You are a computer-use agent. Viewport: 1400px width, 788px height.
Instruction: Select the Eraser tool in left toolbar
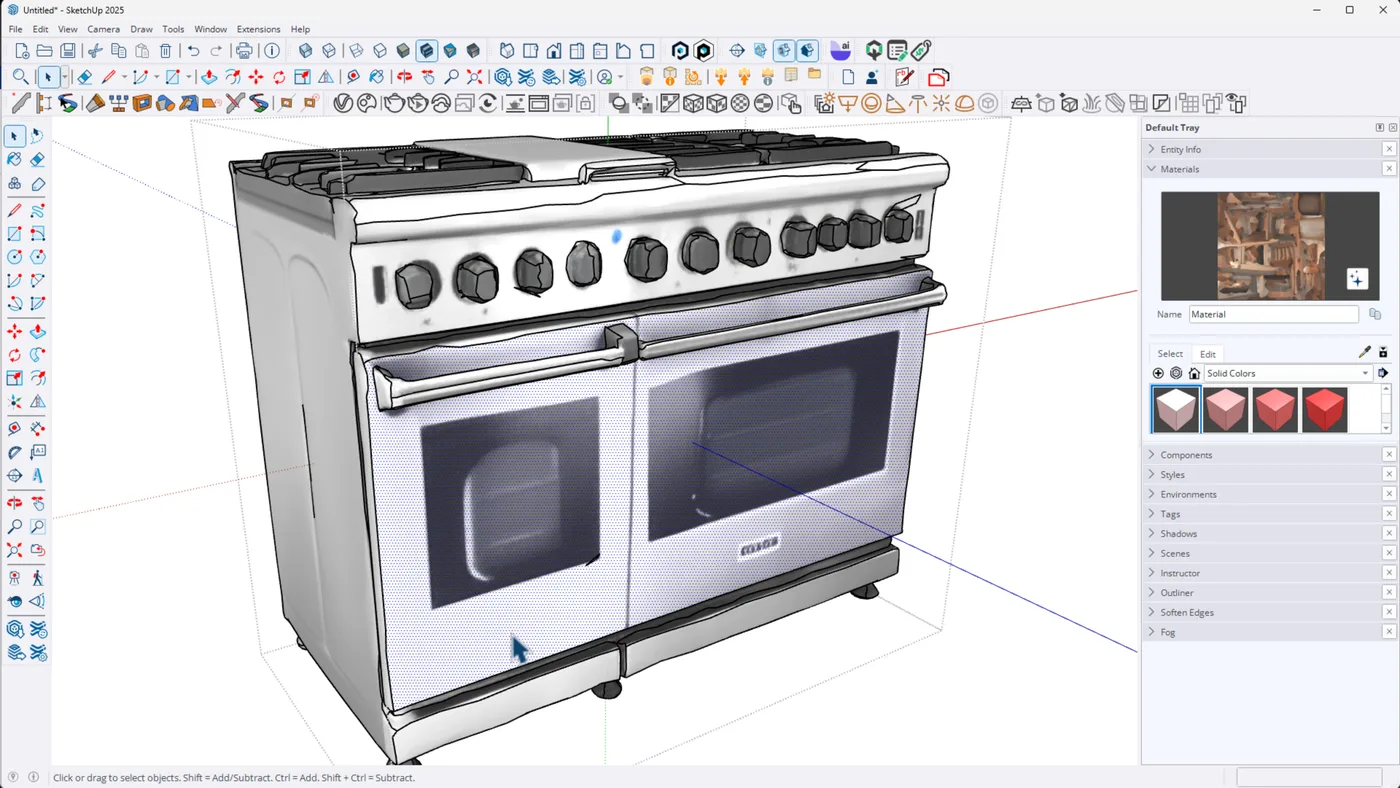[x=37, y=159]
